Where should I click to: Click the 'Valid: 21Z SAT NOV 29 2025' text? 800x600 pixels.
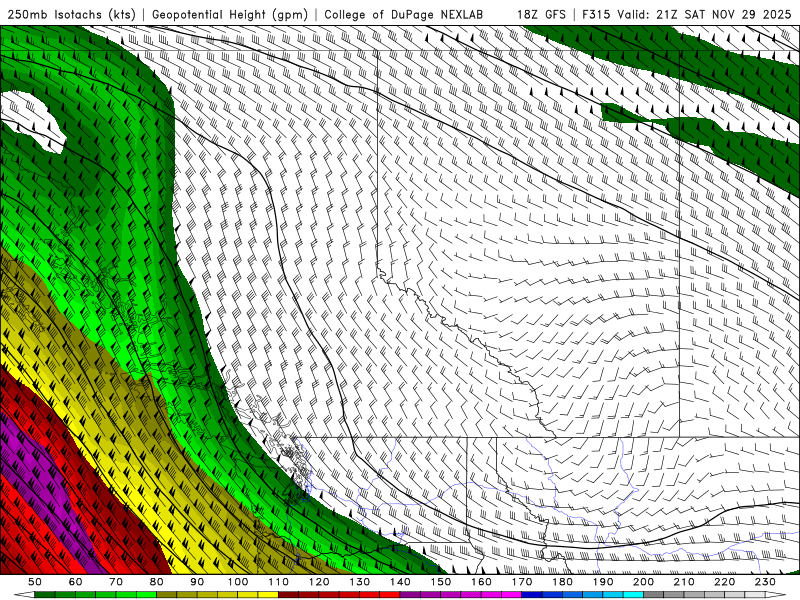point(704,14)
